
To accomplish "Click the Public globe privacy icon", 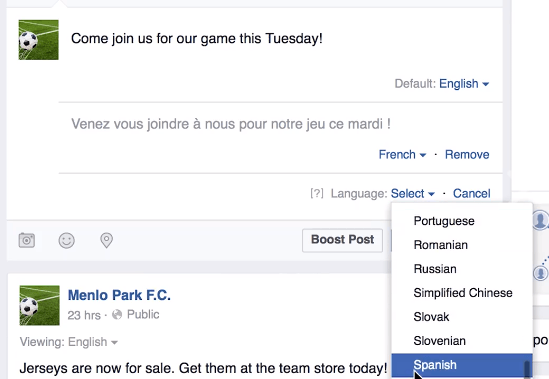I will [x=117, y=315].
